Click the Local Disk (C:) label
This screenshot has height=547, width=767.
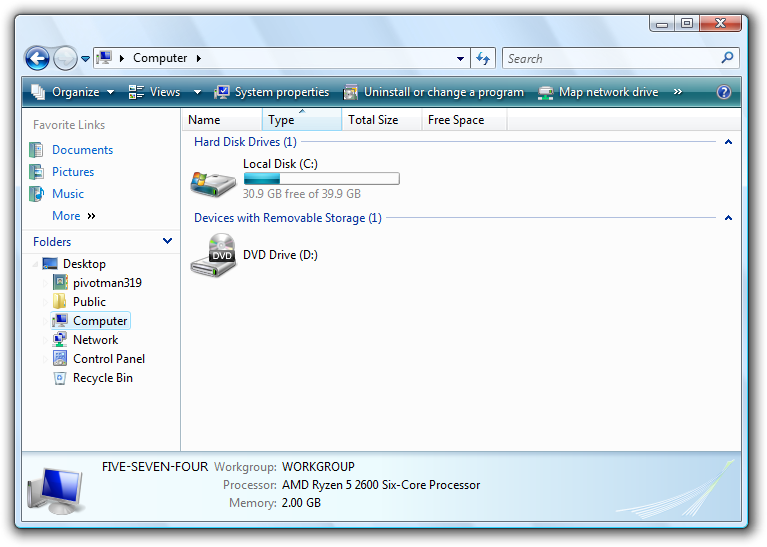pyautogui.click(x=280, y=164)
